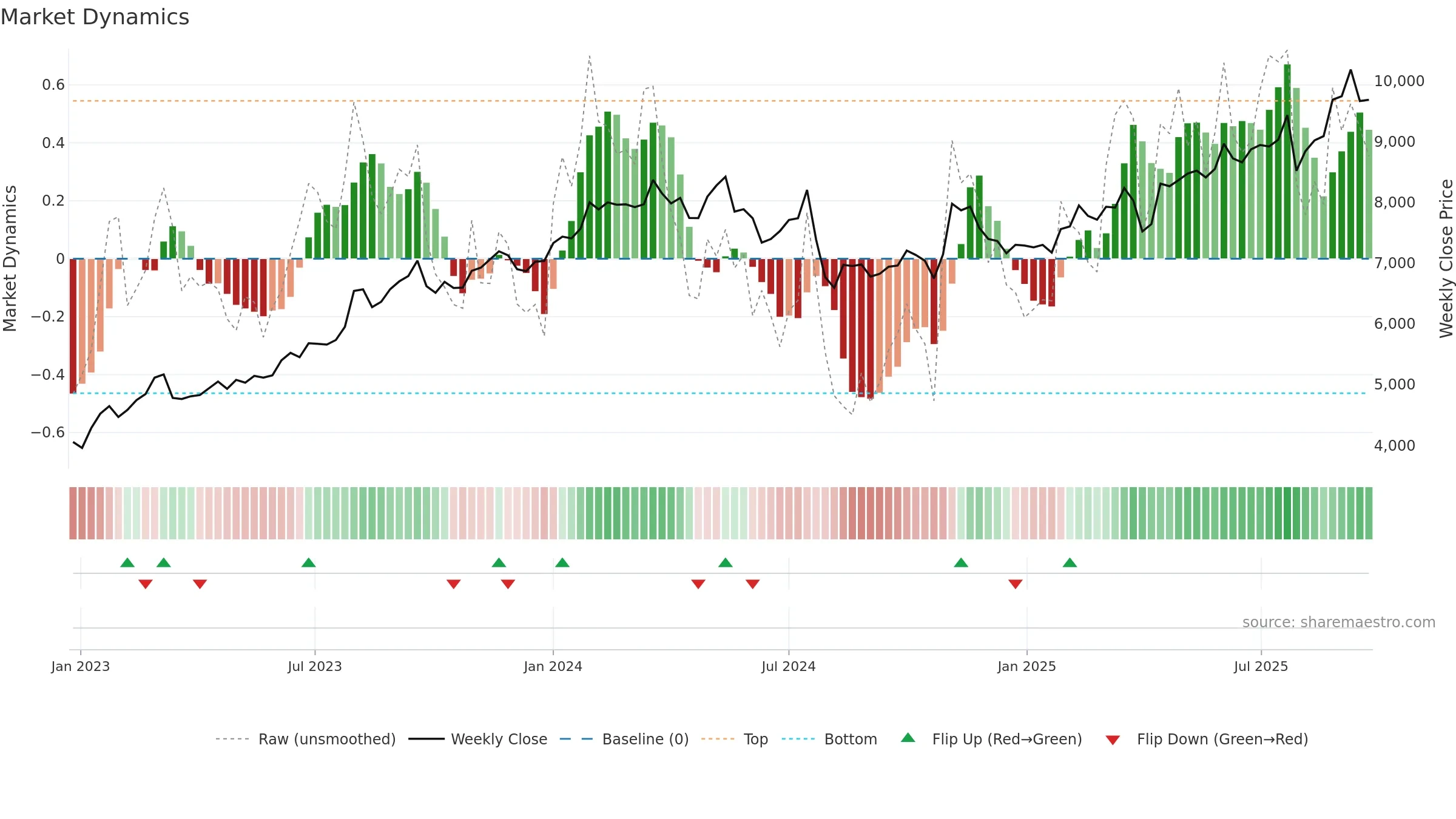Toggle the Baseline (0) legend entry
Viewport: 1456px width, 819px height.
click(x=624, y=739)
